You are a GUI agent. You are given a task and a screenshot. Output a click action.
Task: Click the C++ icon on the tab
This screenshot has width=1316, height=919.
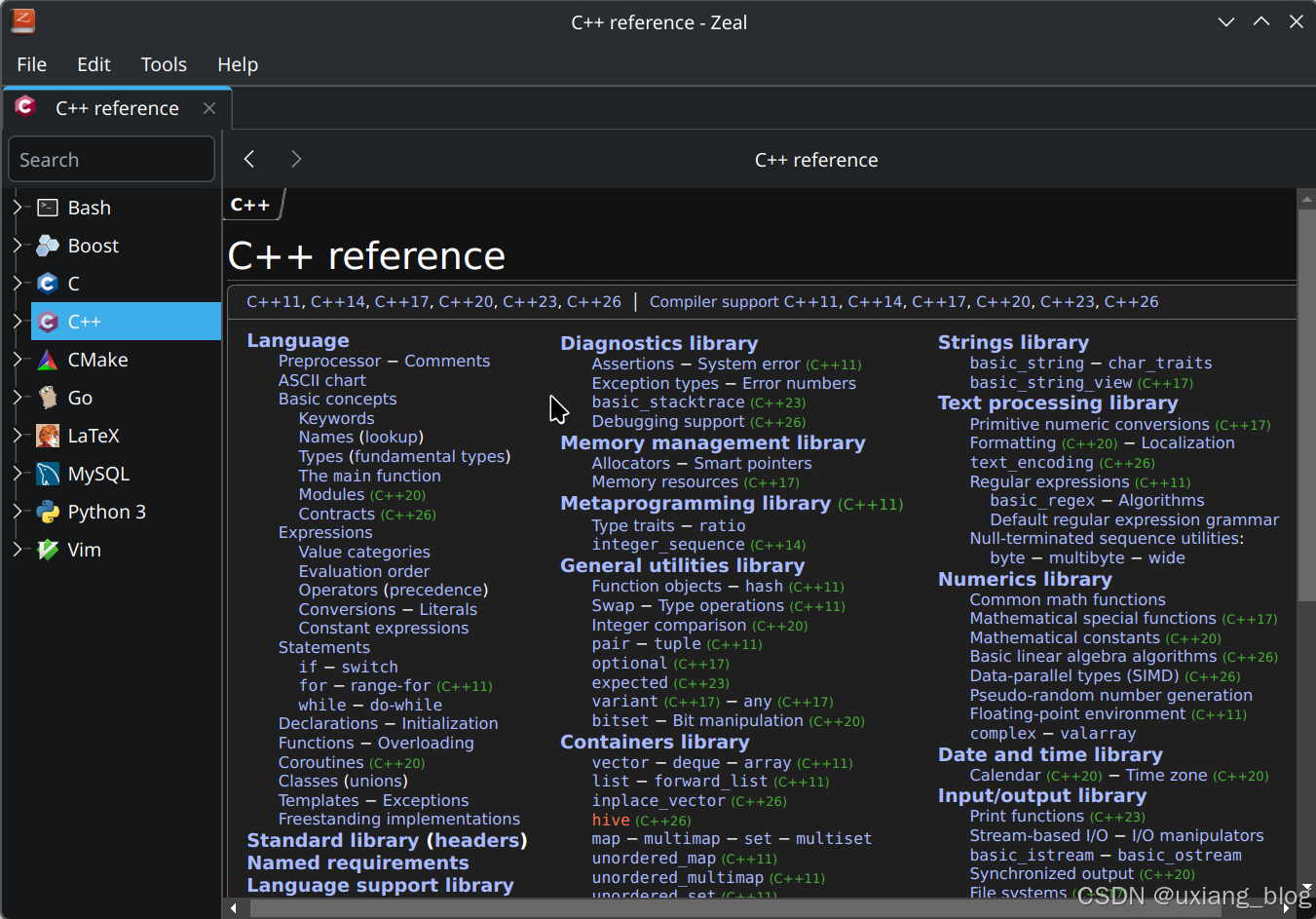coord(26,106)
